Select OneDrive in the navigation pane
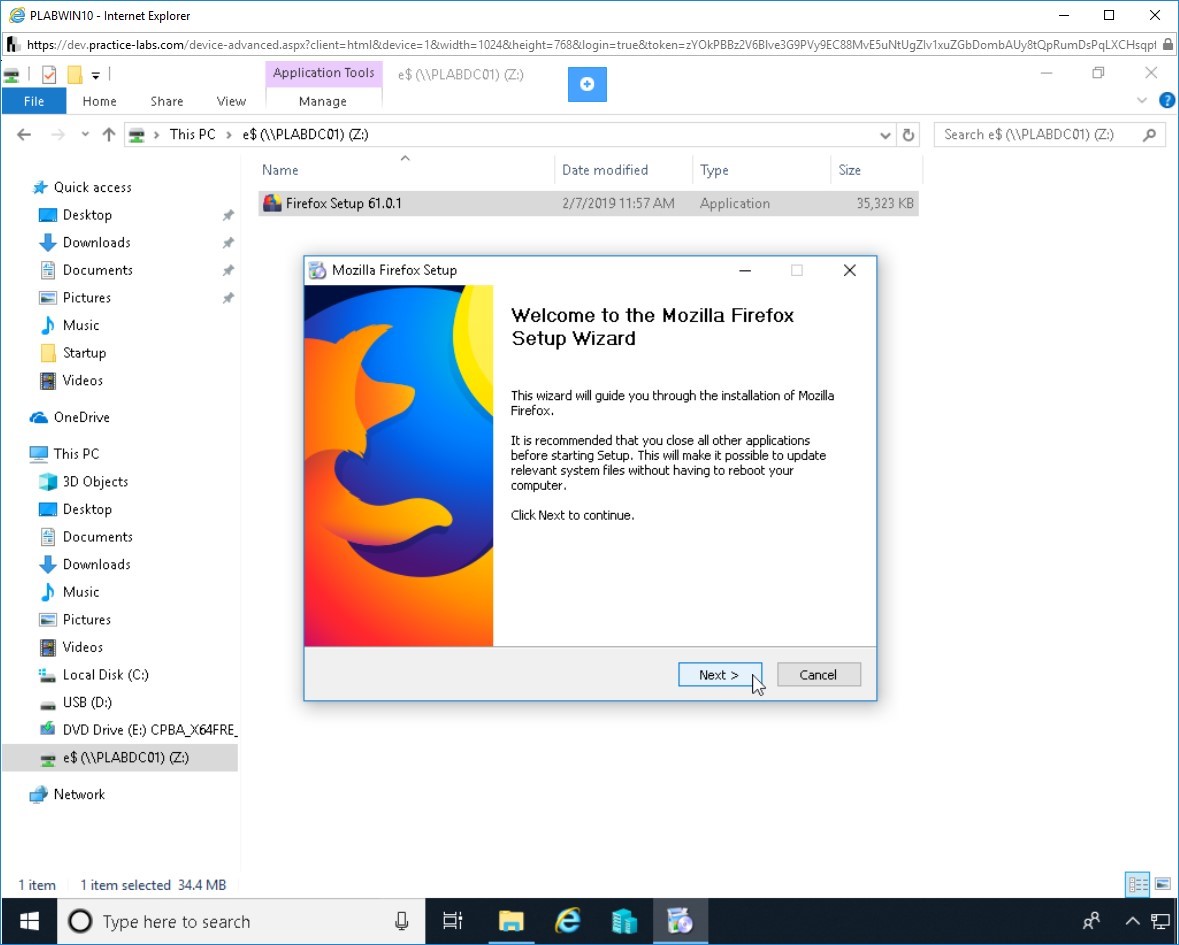This screenshot has height=945, width=1179. pyautogui.click(x=81, y=417)
